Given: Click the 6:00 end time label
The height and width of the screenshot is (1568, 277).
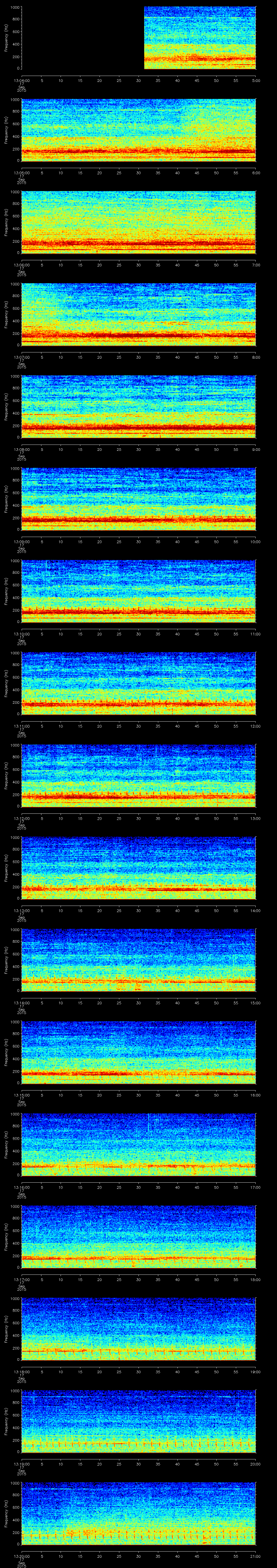Looking at the screenshot, I should pos(256,173).
